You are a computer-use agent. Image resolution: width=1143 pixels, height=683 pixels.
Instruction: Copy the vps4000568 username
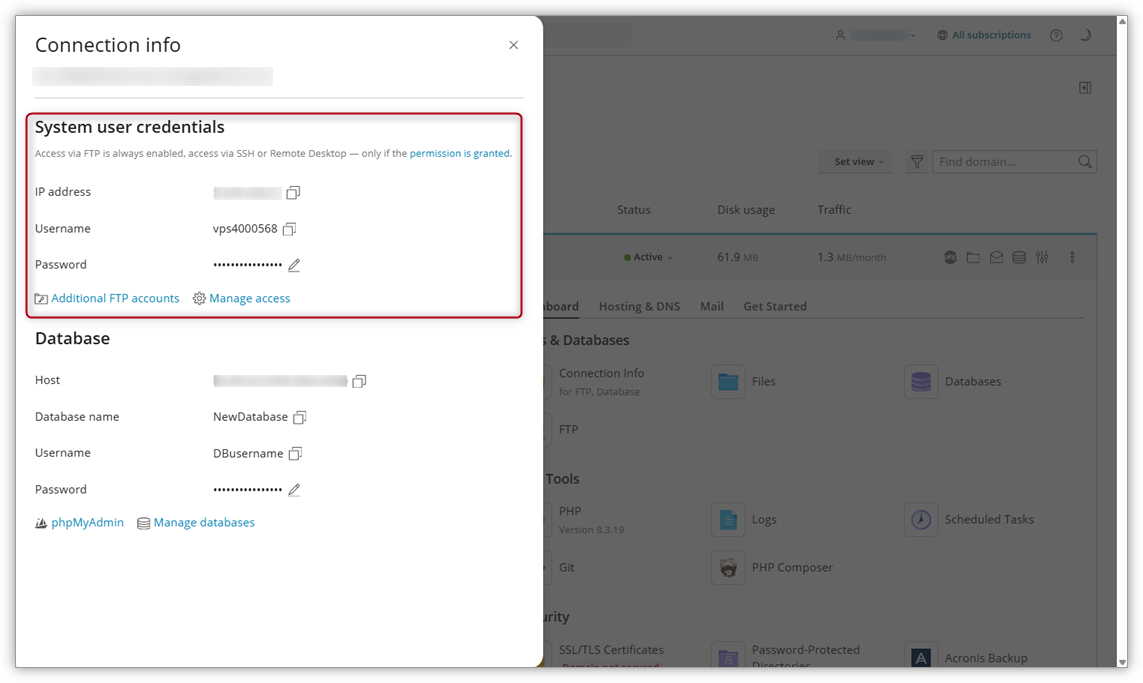289,228
